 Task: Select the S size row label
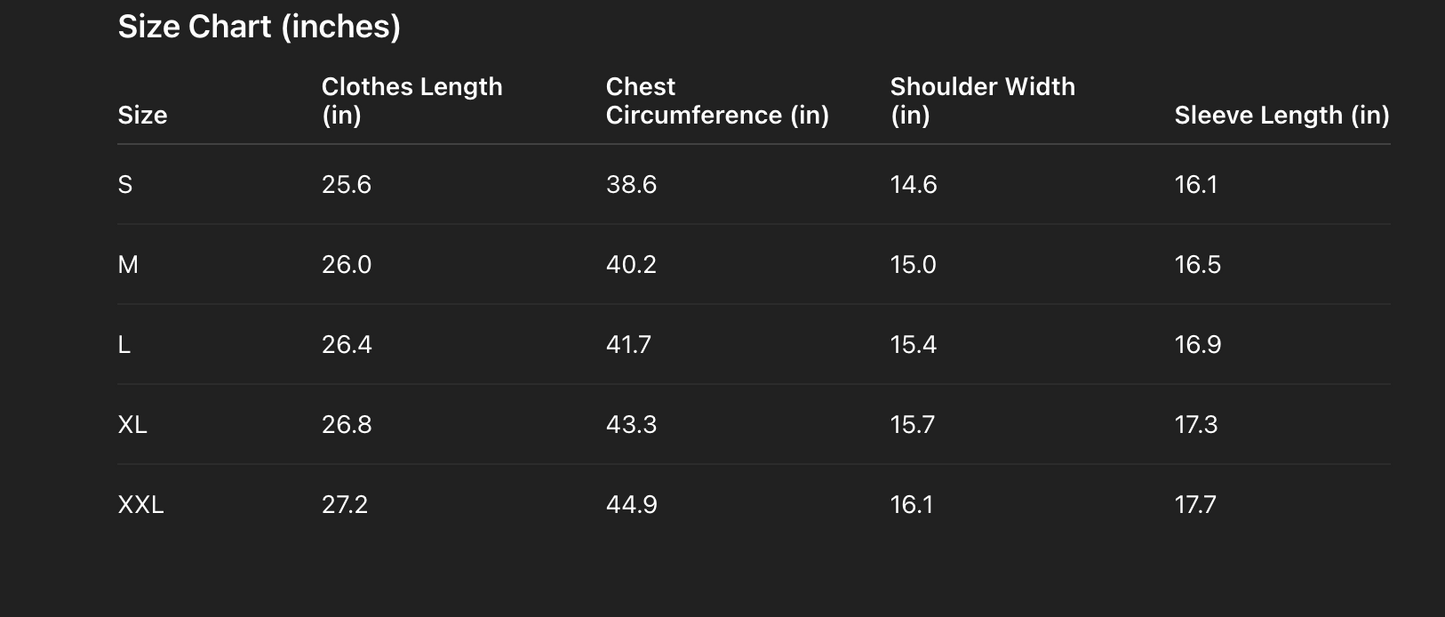tap(125, 185)
